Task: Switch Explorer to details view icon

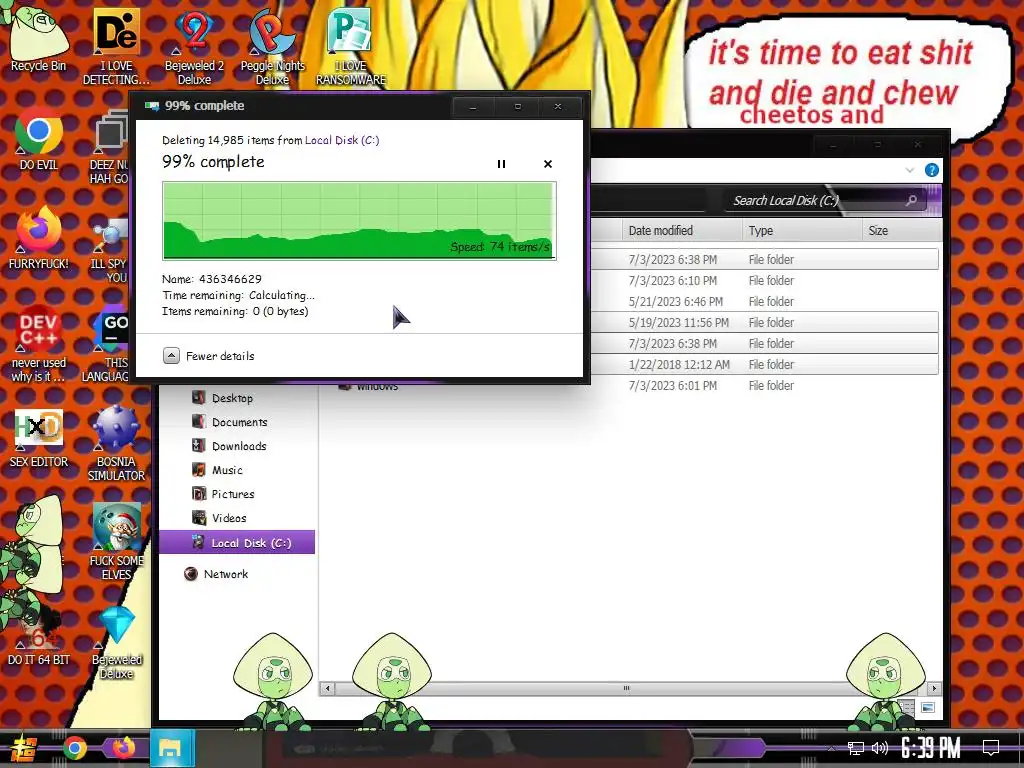Action: coord(906,707)
